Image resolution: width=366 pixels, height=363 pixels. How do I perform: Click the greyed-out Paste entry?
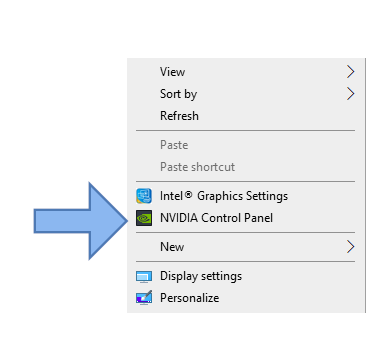pyautogui.click(x=174, y=145)
